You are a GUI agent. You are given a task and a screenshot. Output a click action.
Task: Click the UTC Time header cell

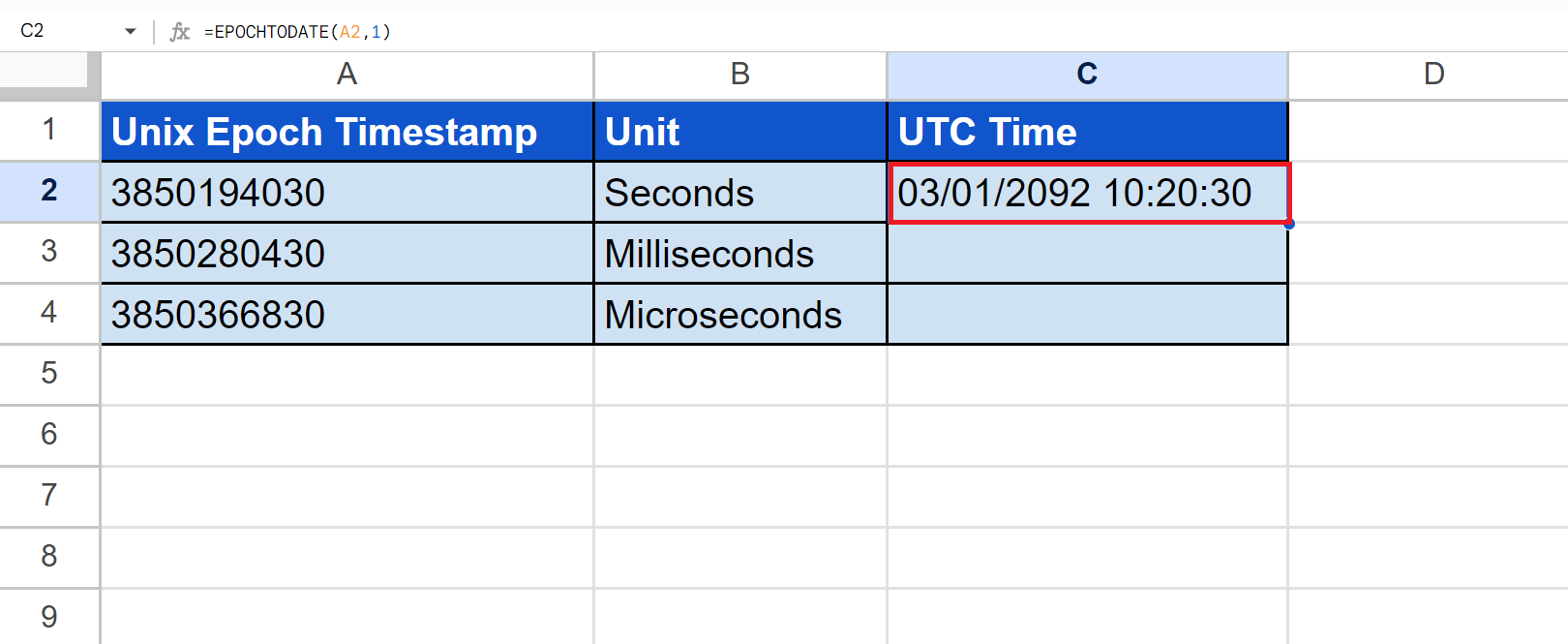(1087, 132)
